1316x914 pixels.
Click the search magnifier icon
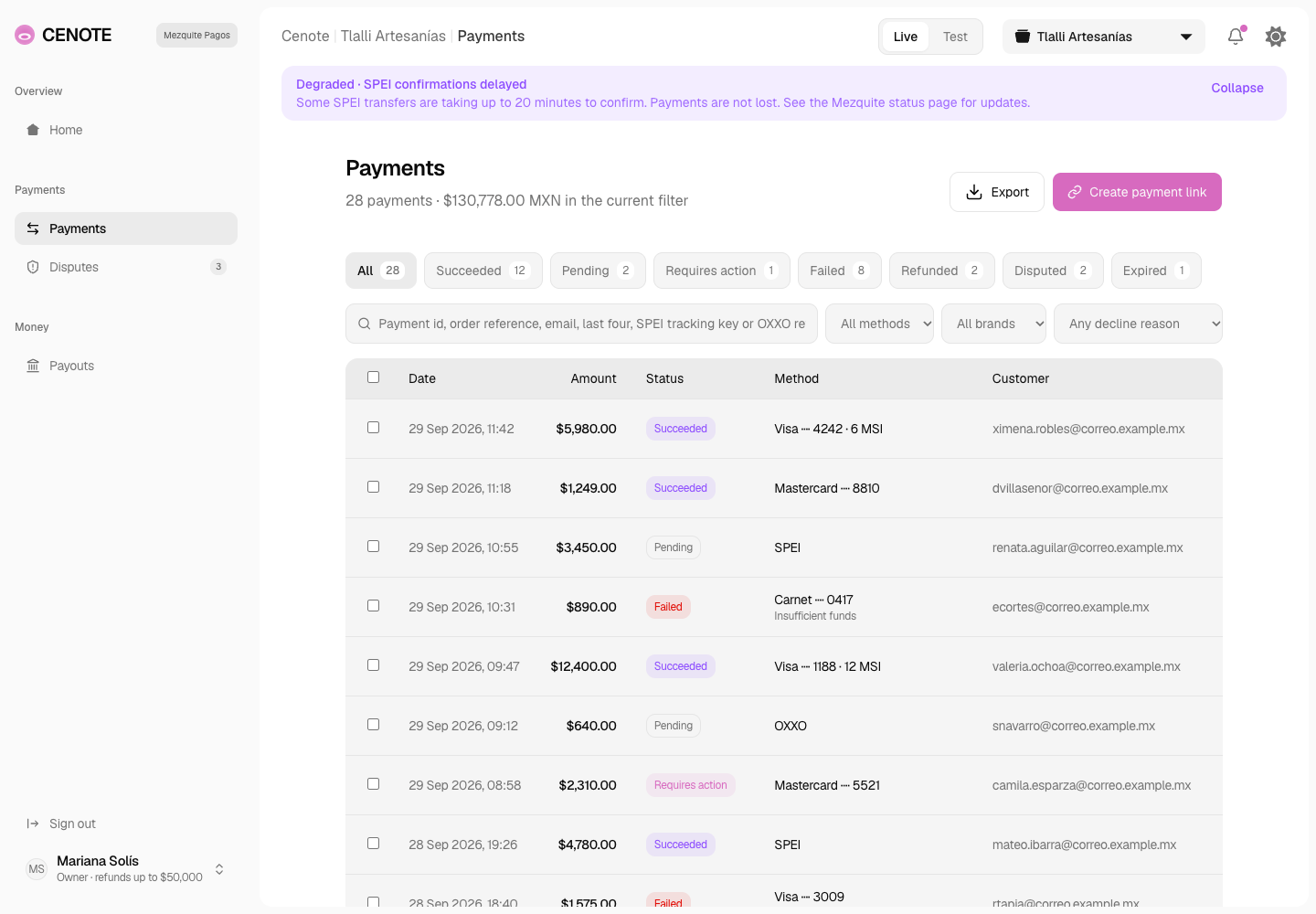click(x=364, y=324)
